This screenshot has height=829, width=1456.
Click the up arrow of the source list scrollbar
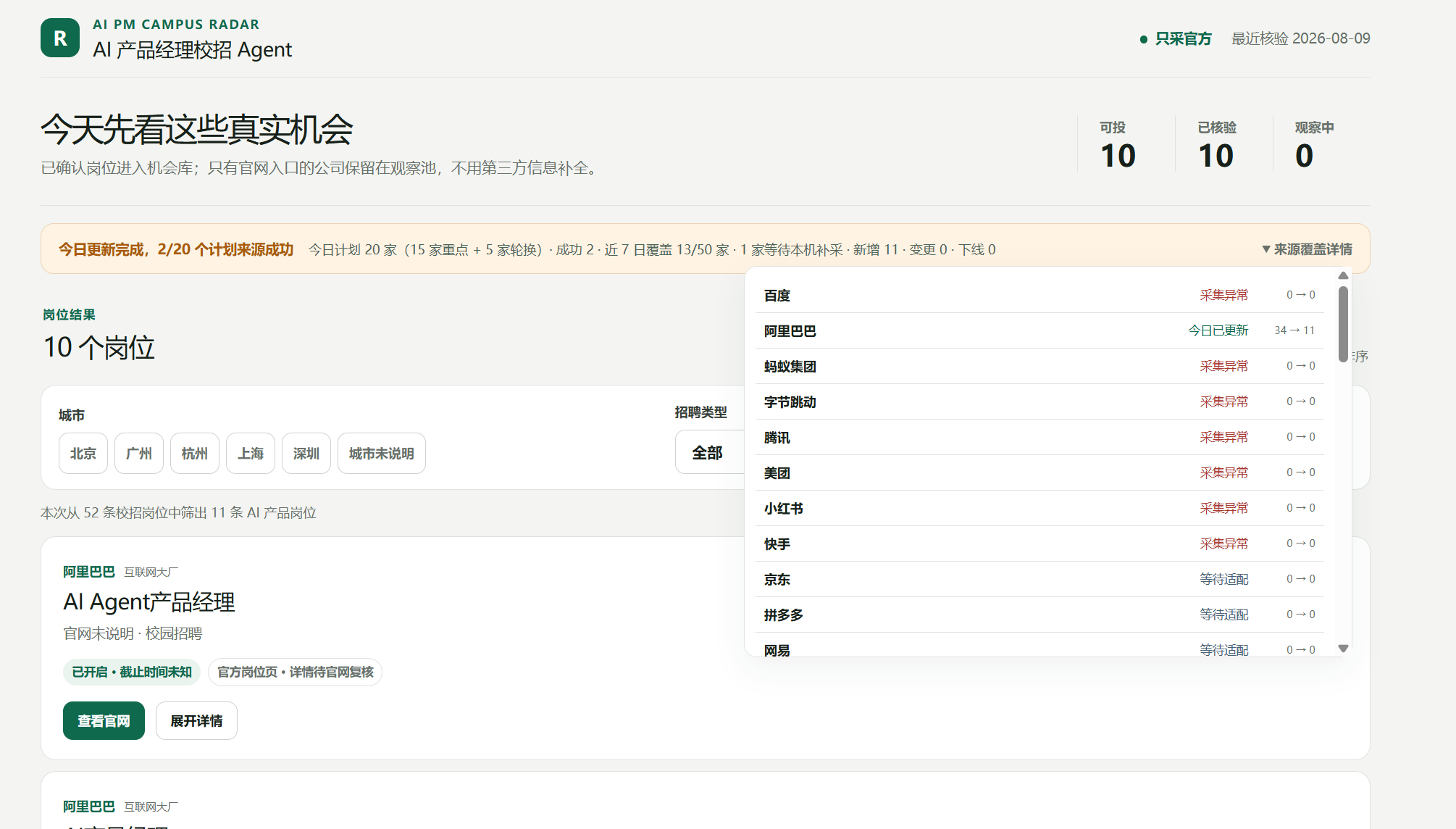(1343, 275)
